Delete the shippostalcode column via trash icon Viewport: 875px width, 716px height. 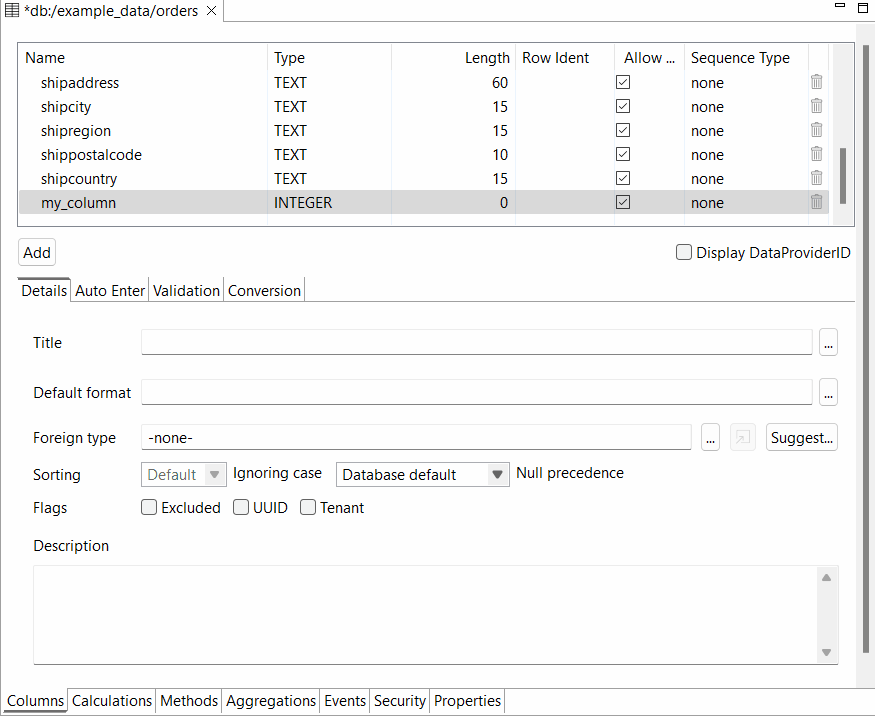(816, 154)
